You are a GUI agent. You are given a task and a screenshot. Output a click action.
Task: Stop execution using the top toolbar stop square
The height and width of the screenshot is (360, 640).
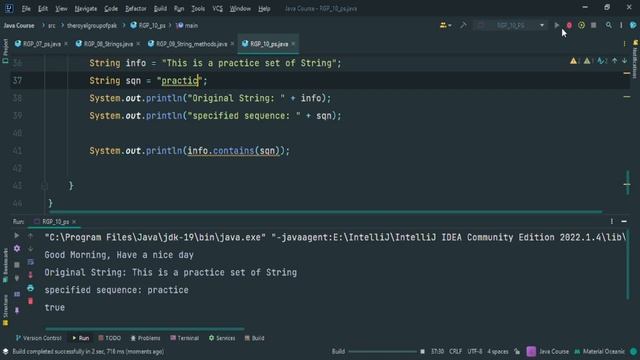[x=593, y=25]
